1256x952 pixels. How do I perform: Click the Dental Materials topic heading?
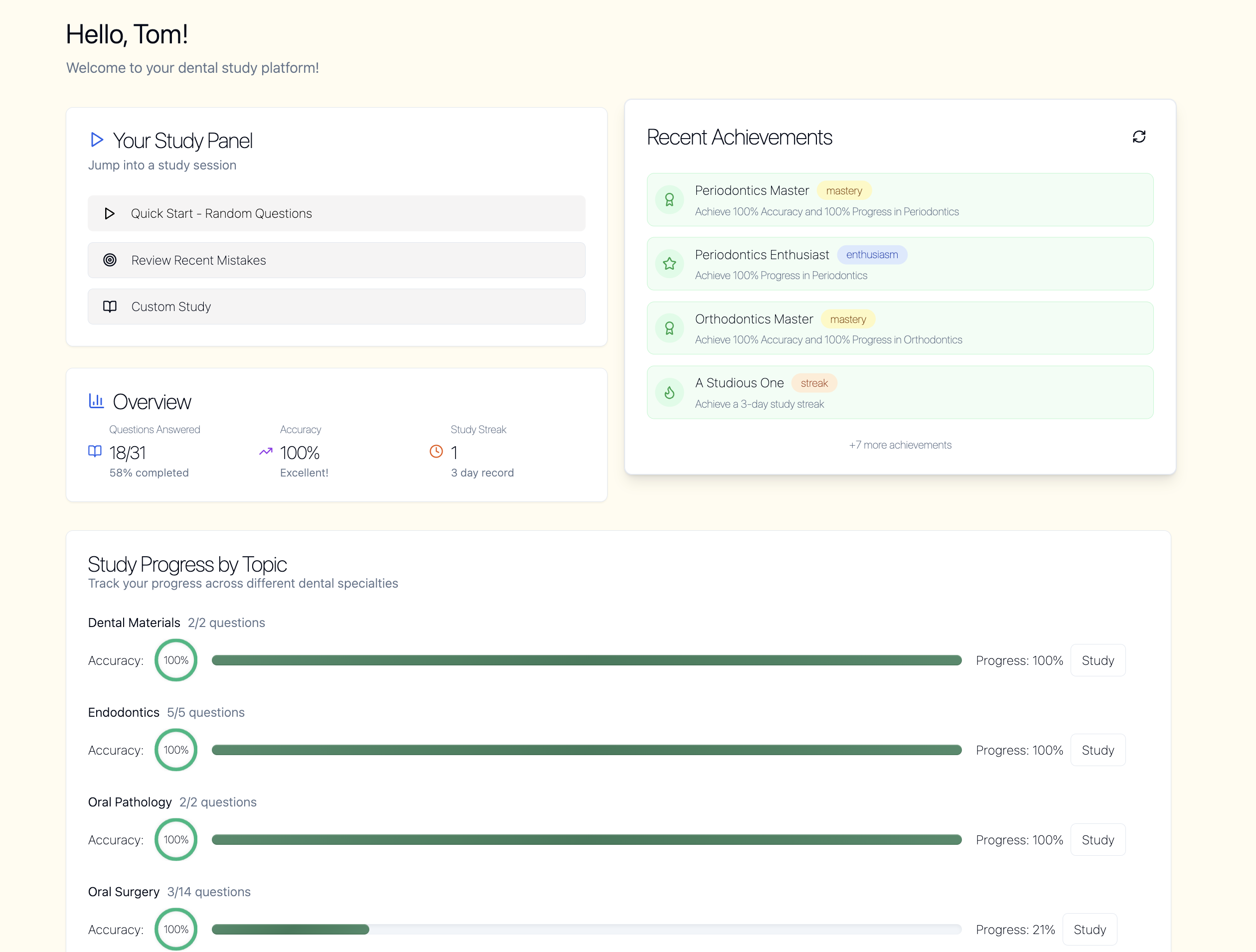pos(134,623)
